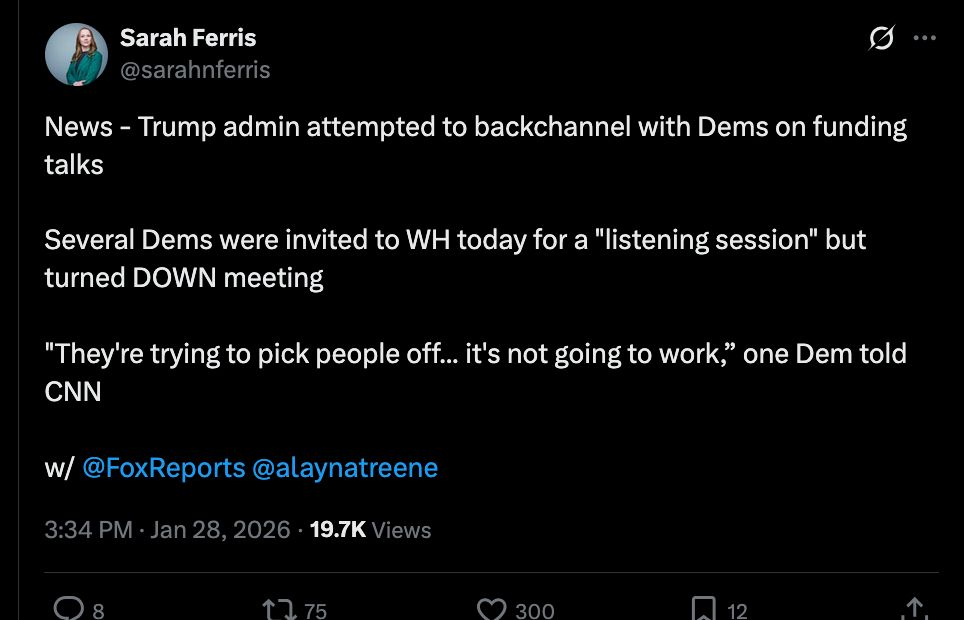964x620 pixels.
Task: Click the share upload icon
Action: click(x=913, y=608)
